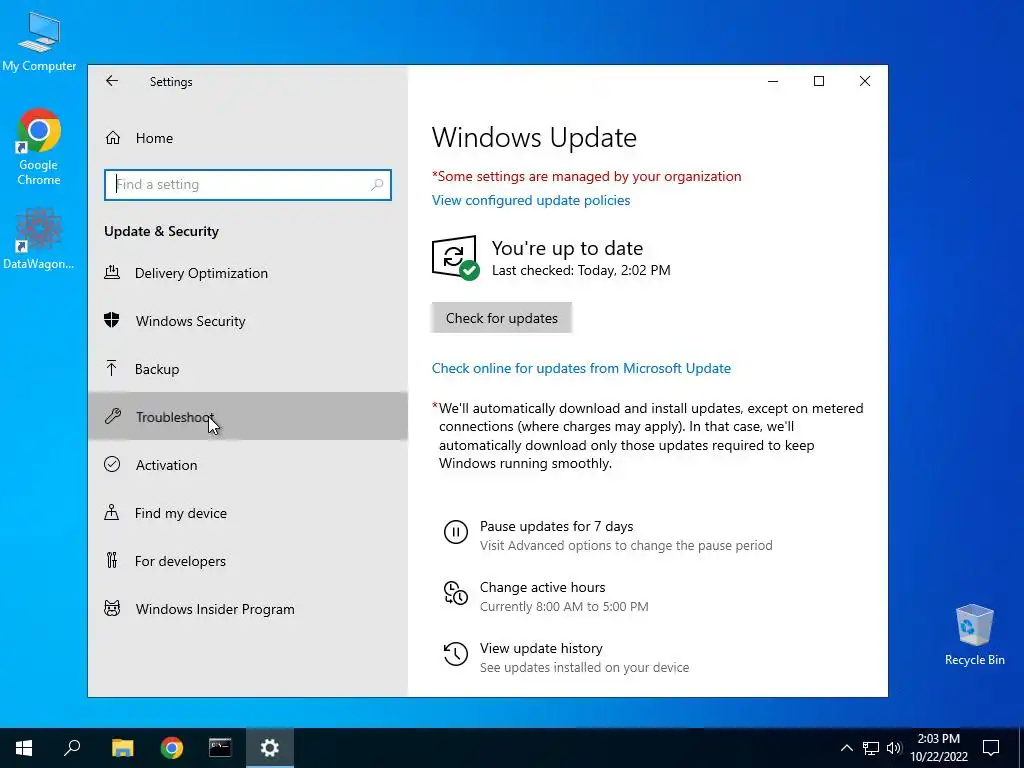1024x768 pixels.
Task: Click the update status sync icon
Action: (x=455, y=257)
